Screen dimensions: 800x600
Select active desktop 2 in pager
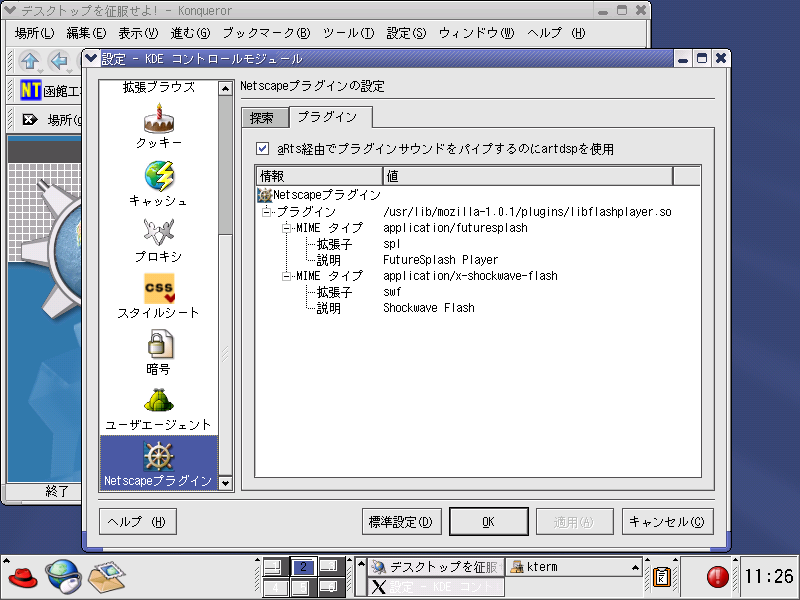(303, 566)
